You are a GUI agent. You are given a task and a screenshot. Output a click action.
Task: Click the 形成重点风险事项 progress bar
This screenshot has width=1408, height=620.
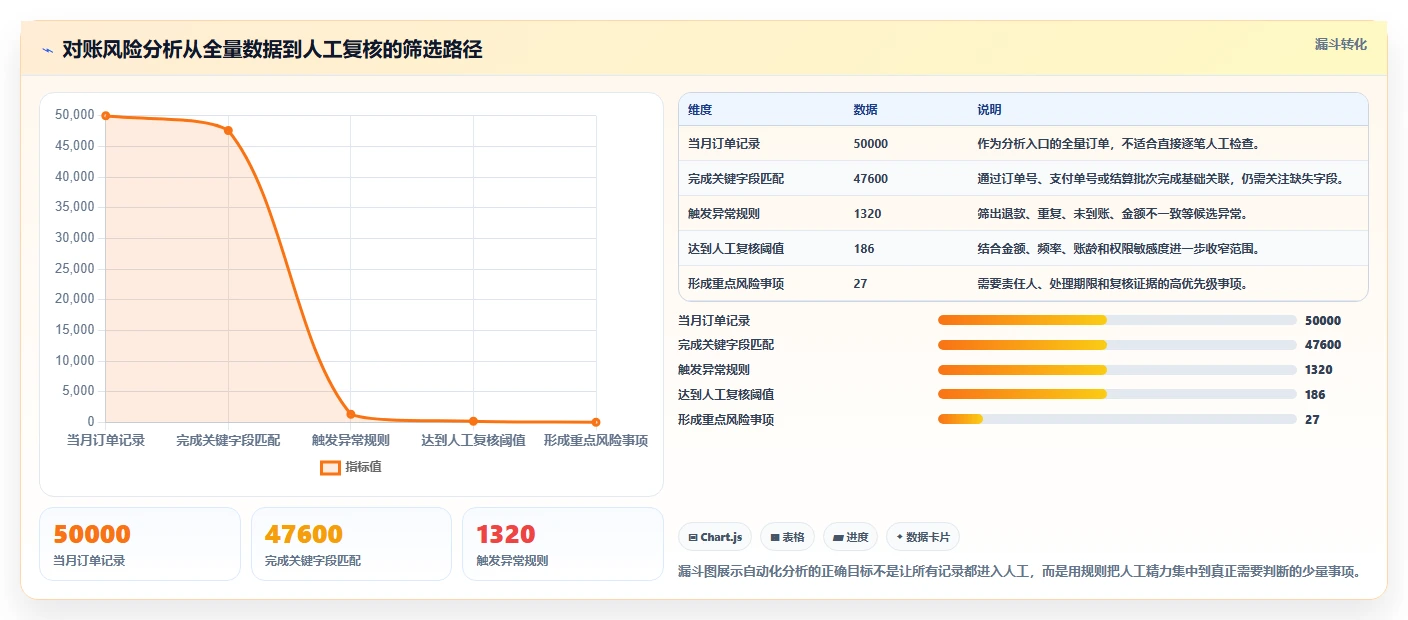pyautogui.click(x=1117, y=419)
